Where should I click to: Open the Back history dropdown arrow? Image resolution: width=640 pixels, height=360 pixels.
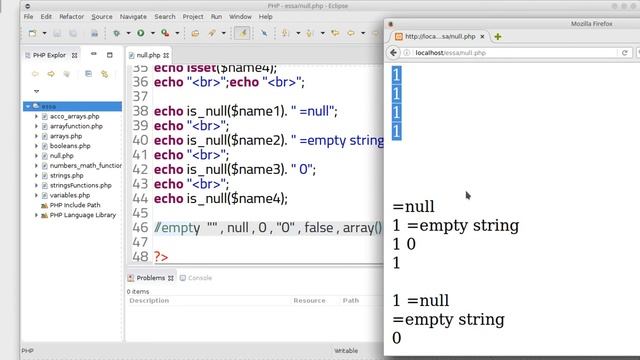[x=363, y=33]
